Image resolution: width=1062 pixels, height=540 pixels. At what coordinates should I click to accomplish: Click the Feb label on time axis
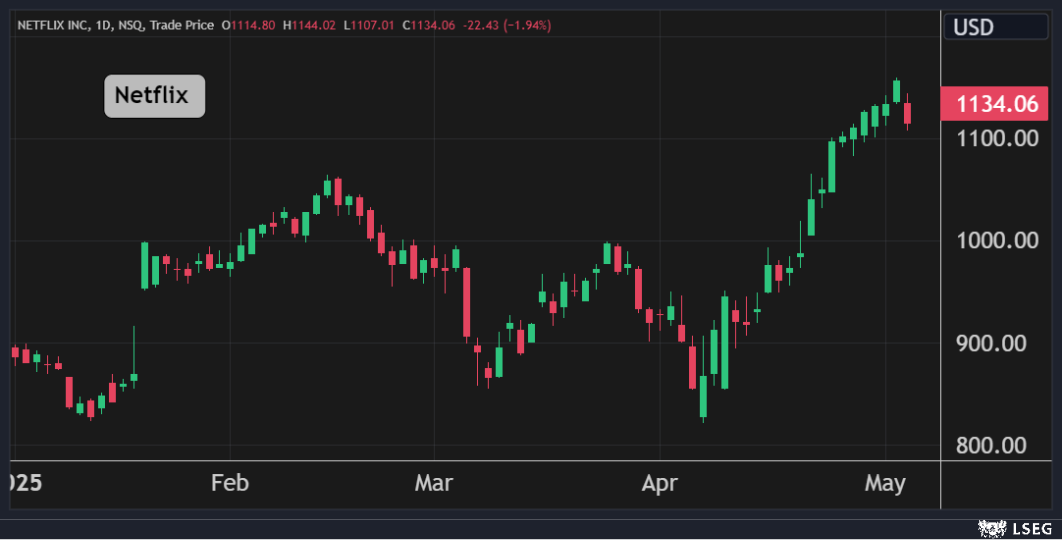[229, 484]
